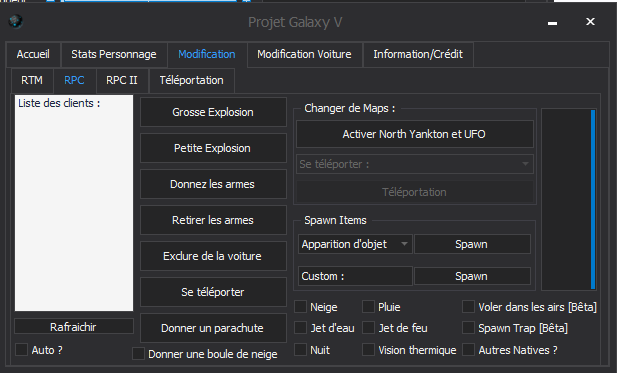The height and width of the screenshot is (373, 617).
Task: Toggle the Pluie checkbox
Action: coord(368,307)
